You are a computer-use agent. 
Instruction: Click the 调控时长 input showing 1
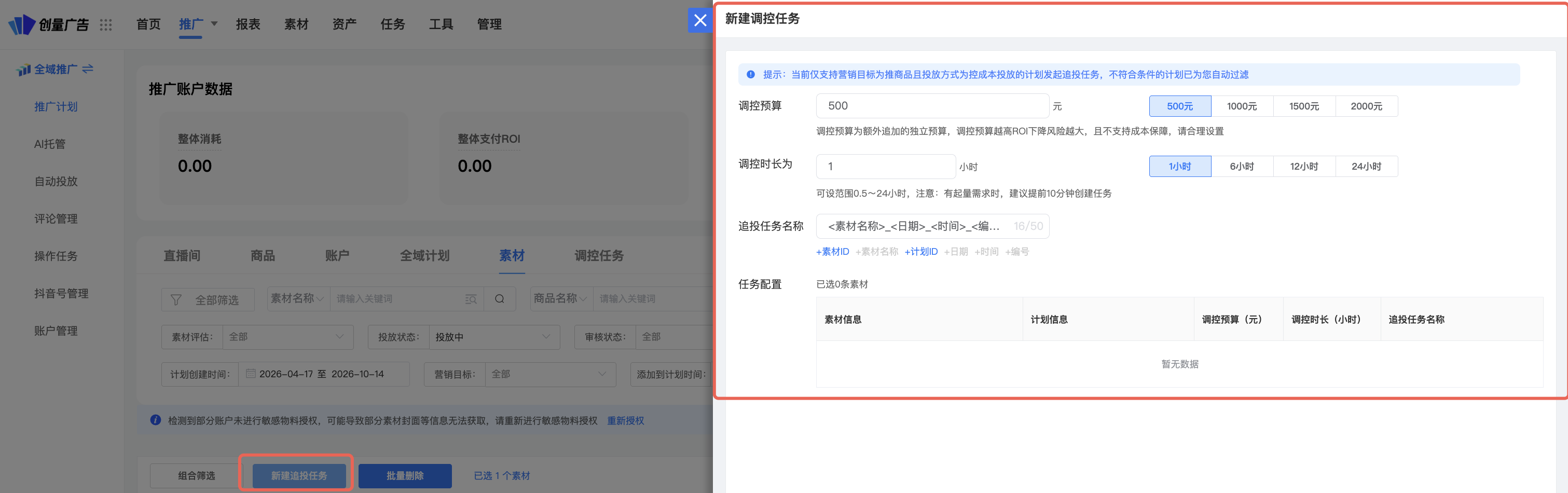(x=886, y=166)
